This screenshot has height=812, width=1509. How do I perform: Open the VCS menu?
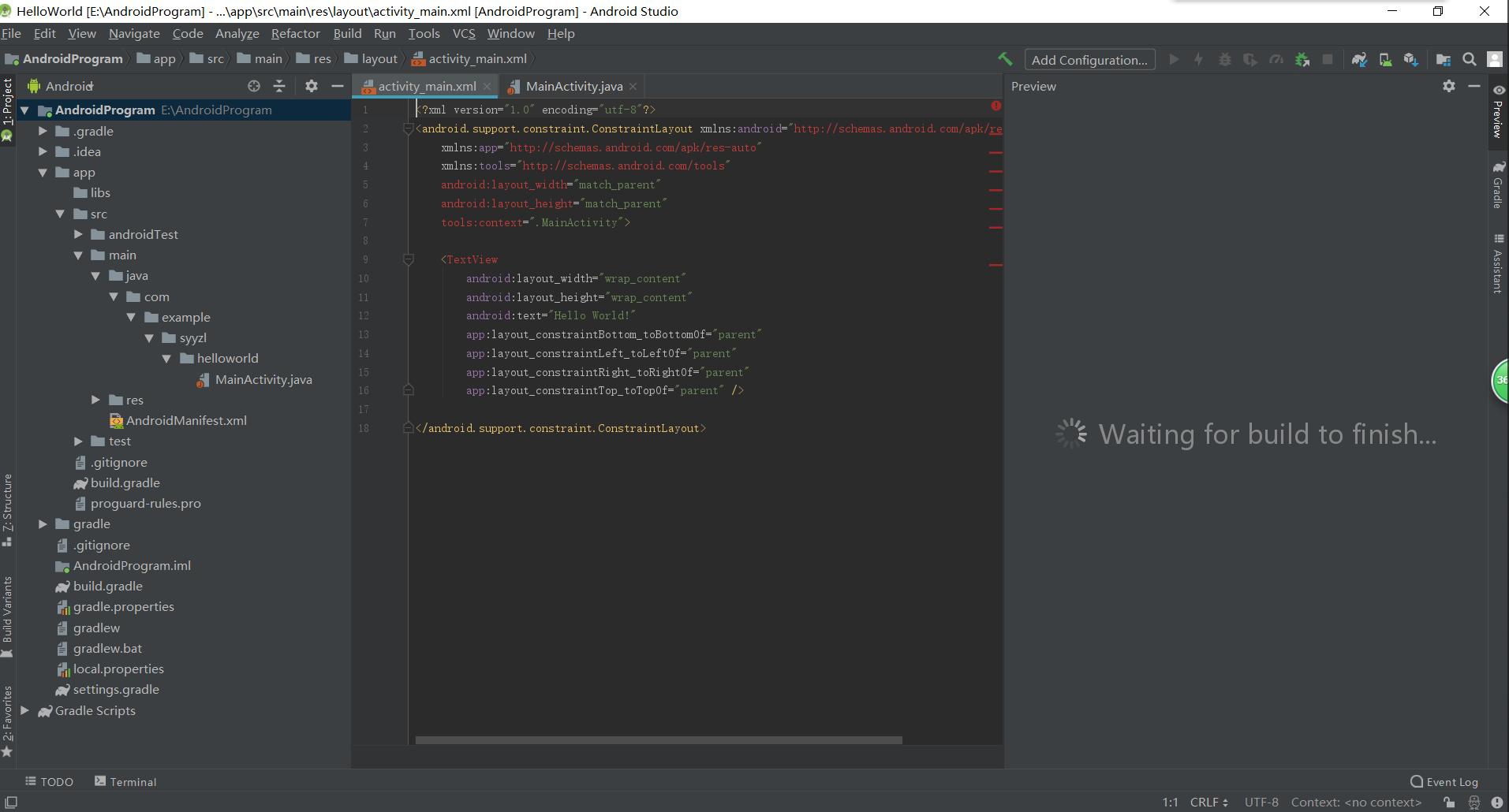click(x=464, y=34)
